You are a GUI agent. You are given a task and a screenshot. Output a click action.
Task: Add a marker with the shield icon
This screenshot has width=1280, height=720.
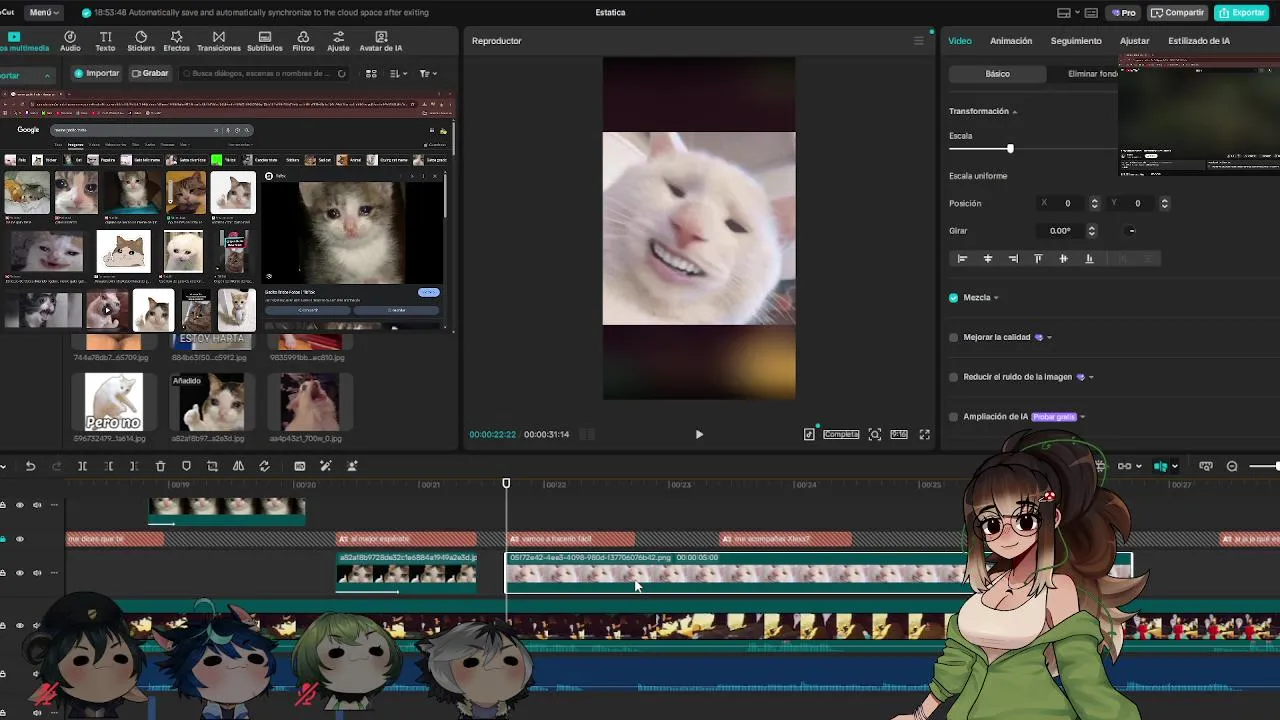tap(186, 466)
